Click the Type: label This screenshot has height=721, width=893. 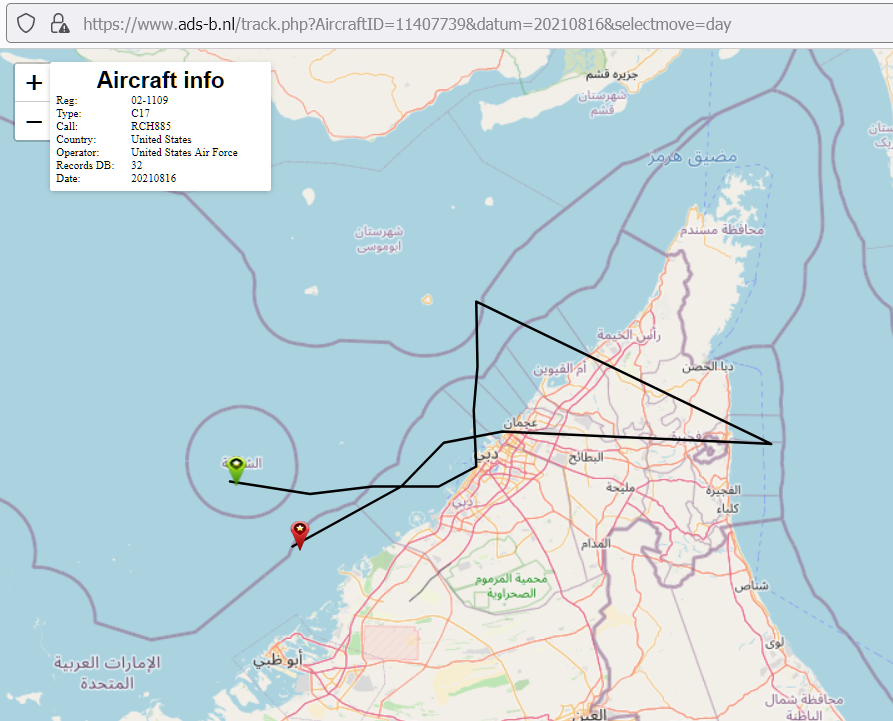[69, 114]
